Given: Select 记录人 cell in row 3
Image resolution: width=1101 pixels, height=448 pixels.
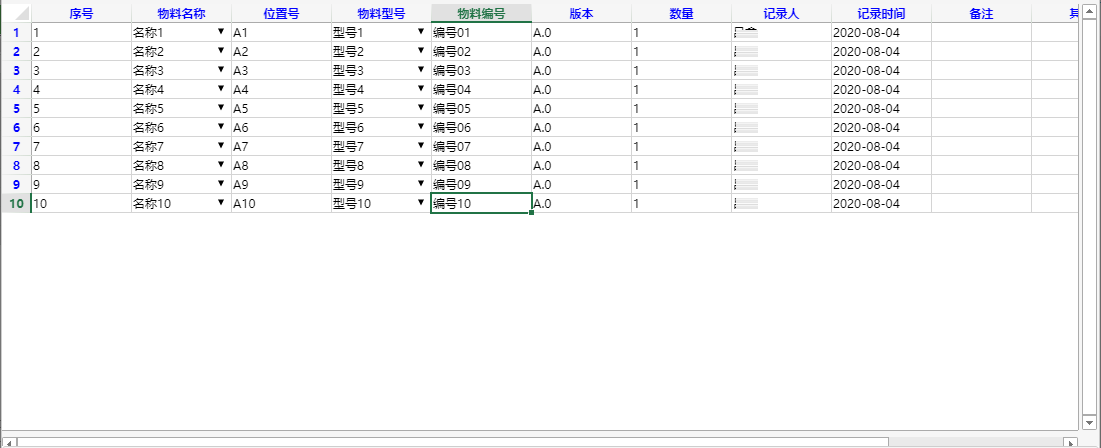Looking at the screenshot, I should click(x=782, y=70).
